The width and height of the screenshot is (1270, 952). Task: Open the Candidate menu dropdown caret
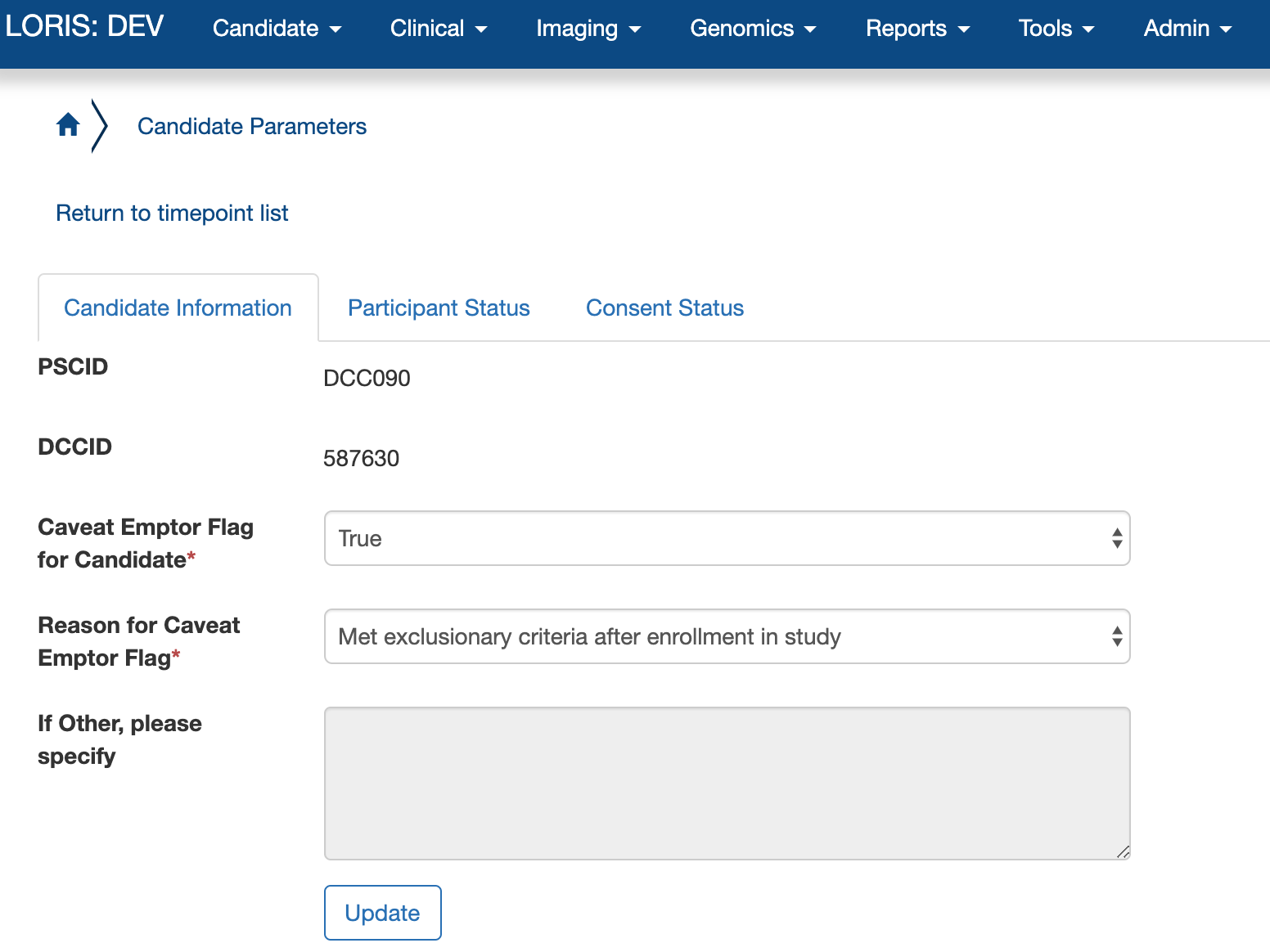[x=336, y=29]
